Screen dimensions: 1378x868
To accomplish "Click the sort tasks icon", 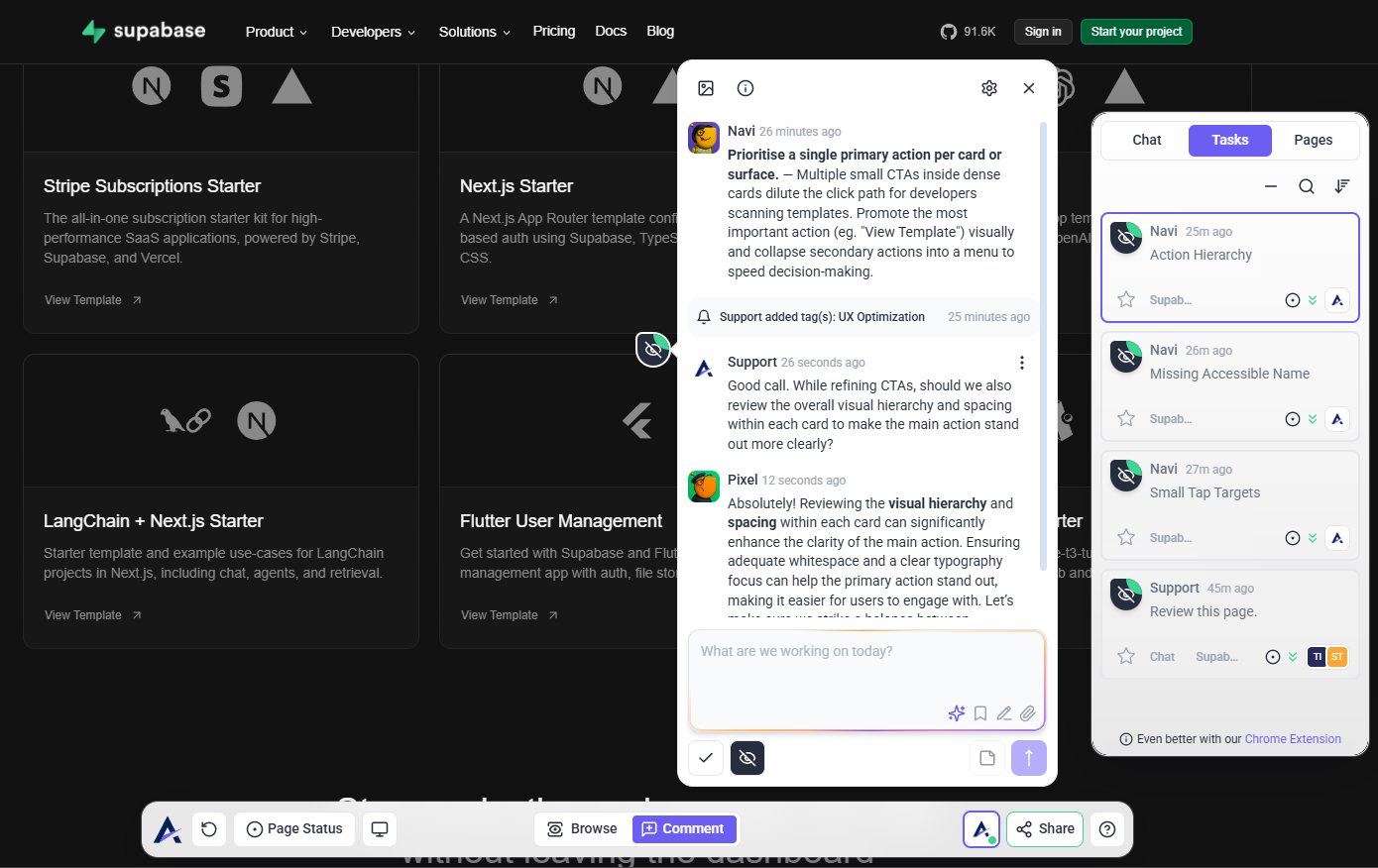I will pyautogui.click(x=1342, y=186).
